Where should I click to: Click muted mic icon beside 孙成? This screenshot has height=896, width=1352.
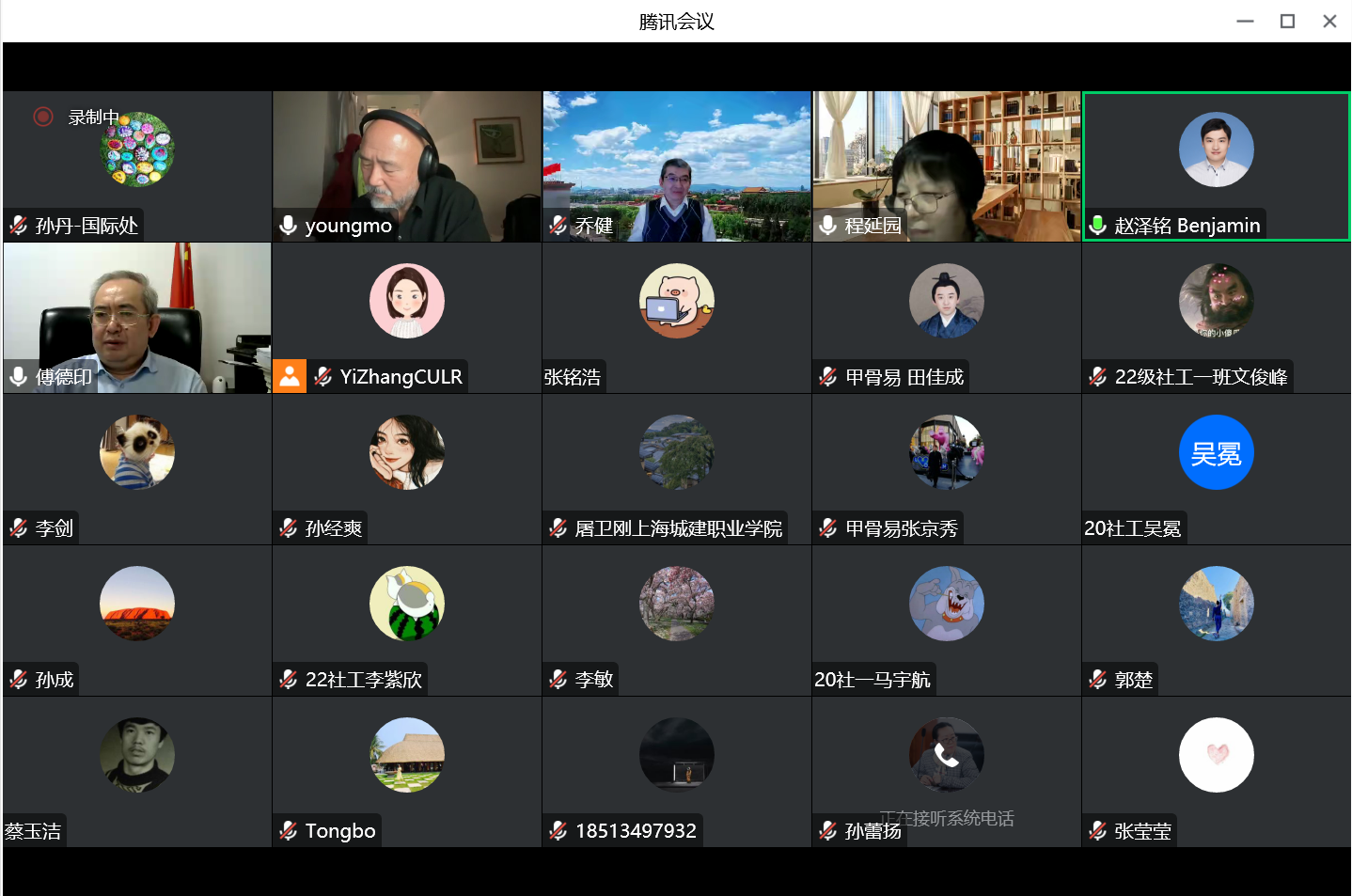coord(19,680)
